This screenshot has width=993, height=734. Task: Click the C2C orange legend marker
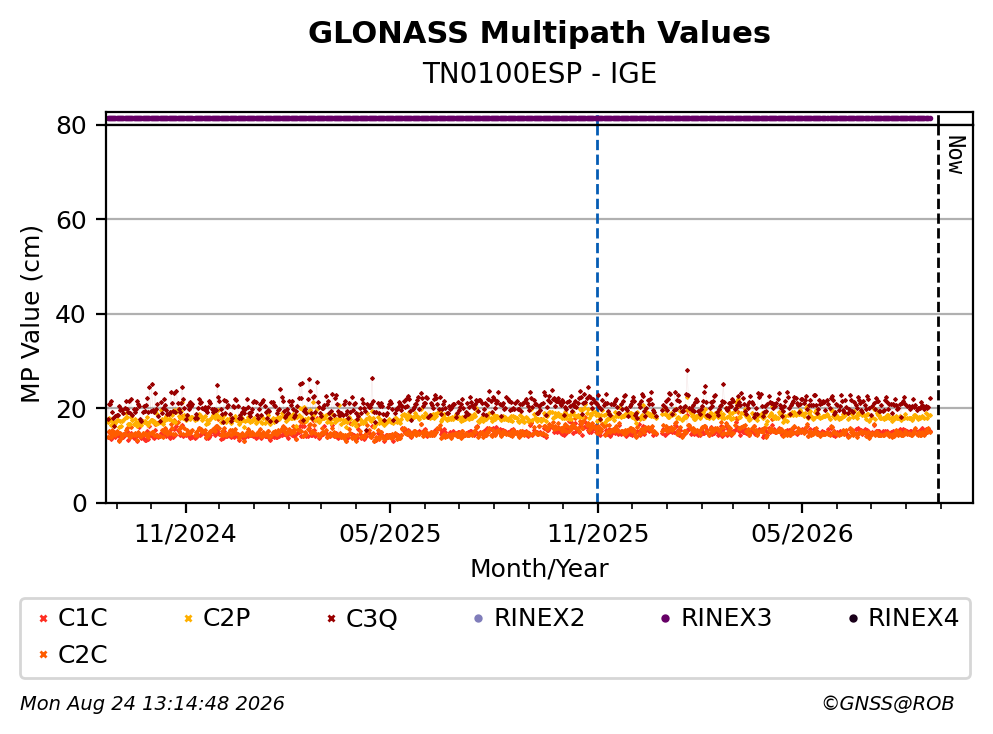pos(43,655)
